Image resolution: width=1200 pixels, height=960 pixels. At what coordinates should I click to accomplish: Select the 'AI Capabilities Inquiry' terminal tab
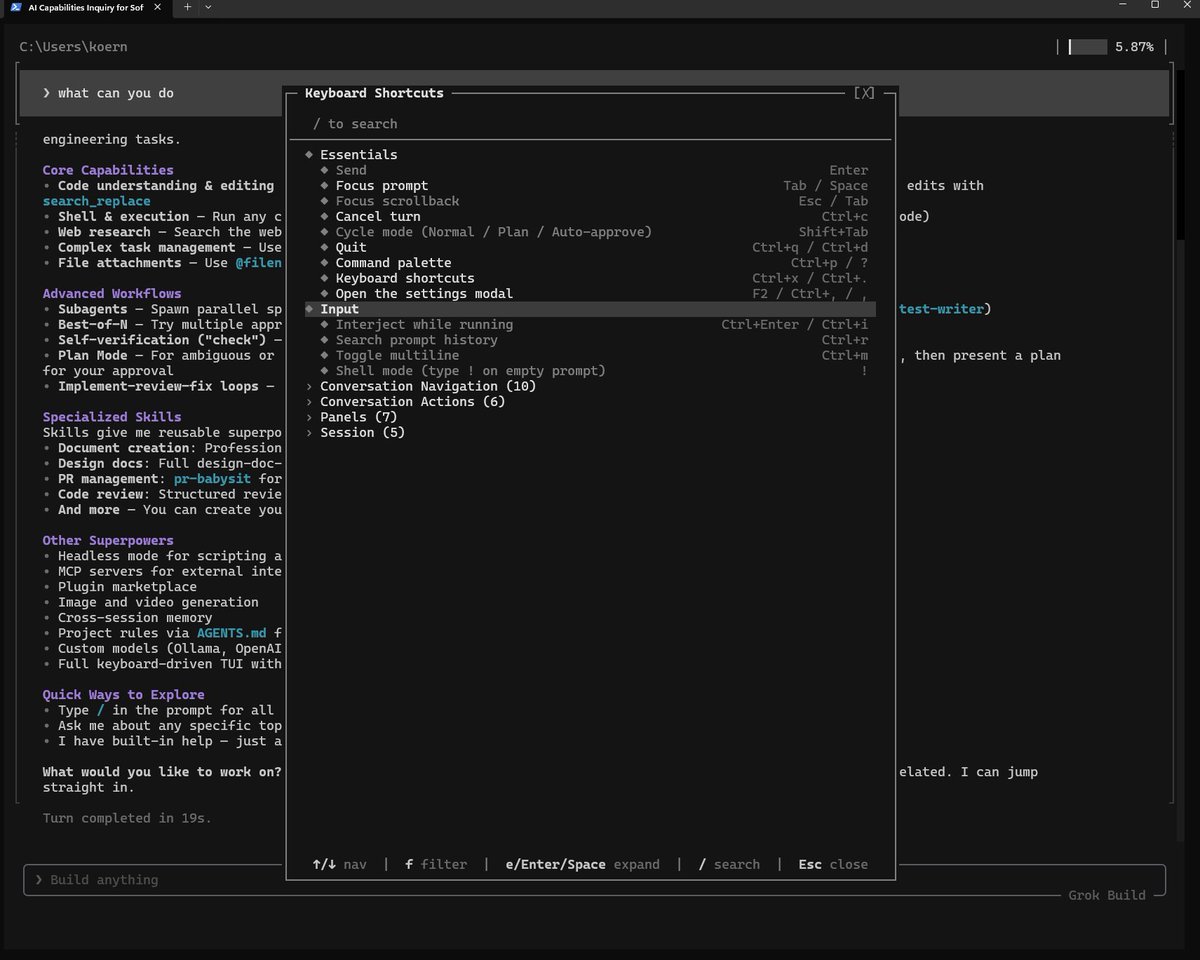(86, 7)
